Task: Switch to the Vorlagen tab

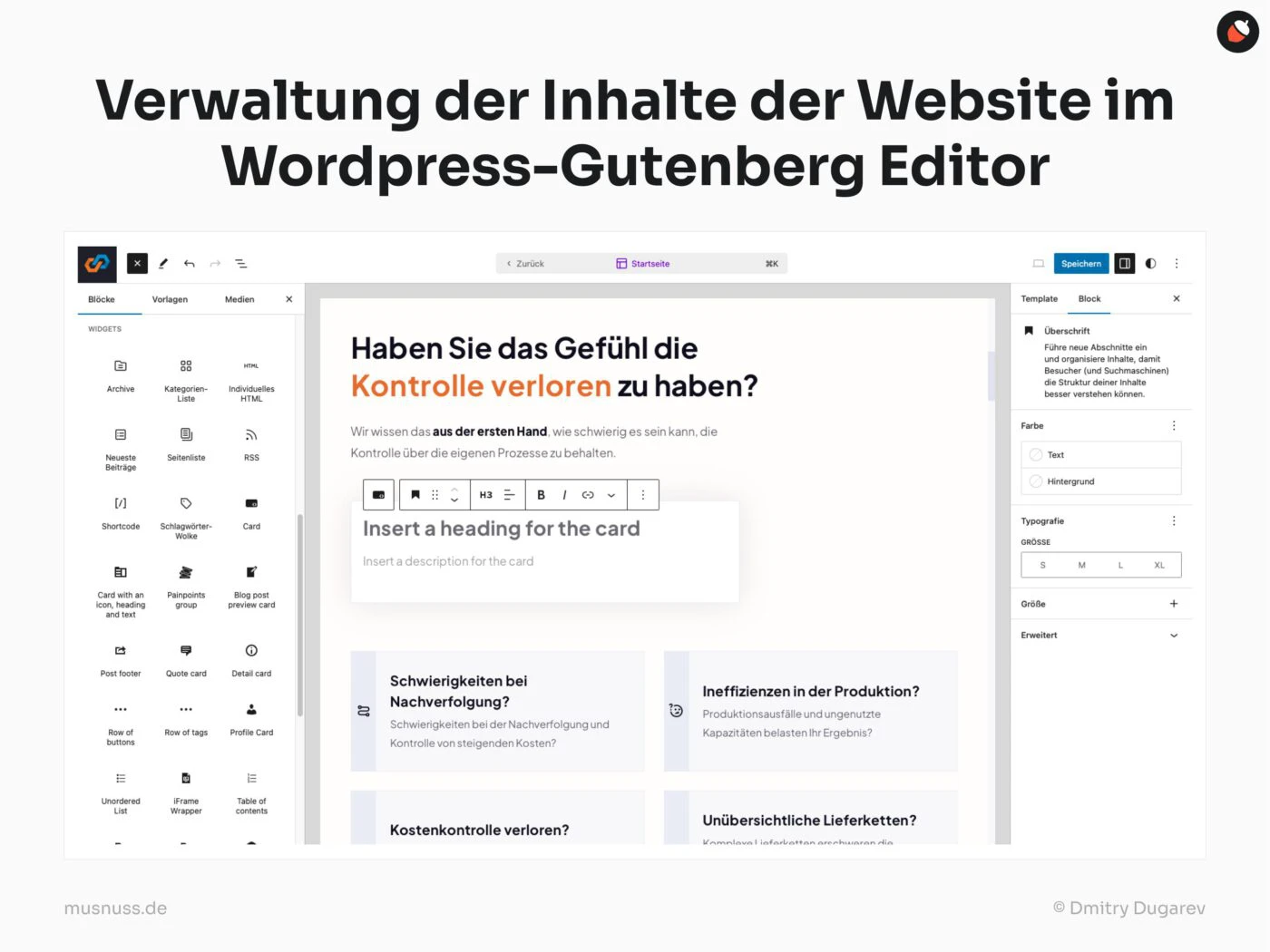Action: (170, 299)
